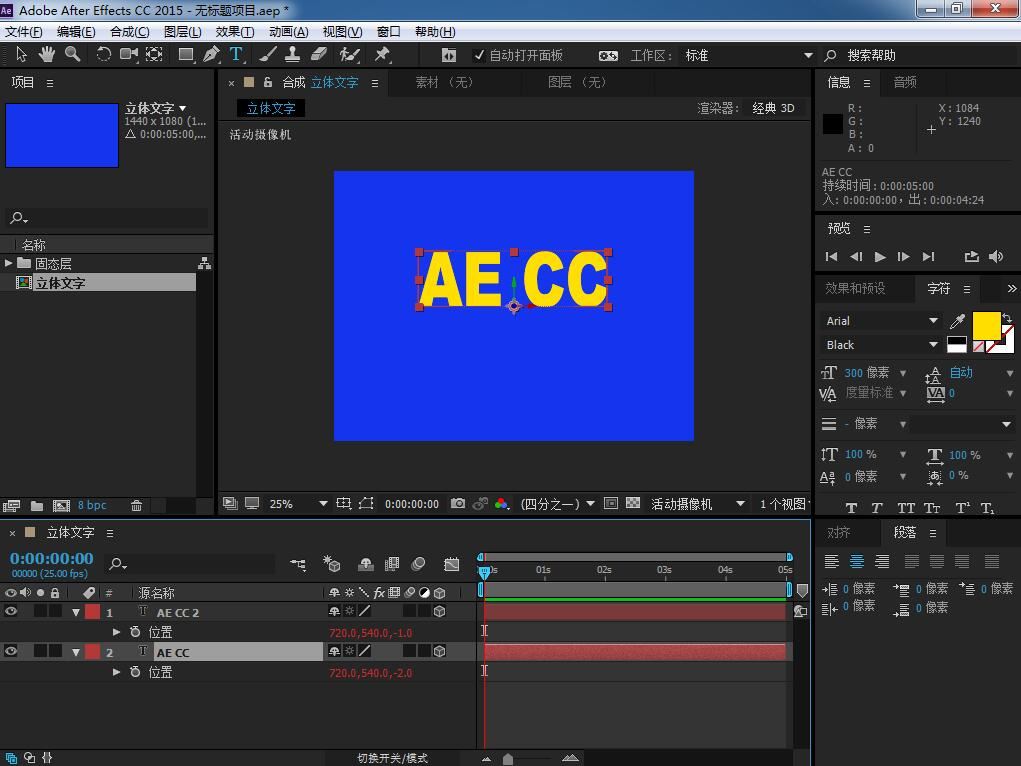The height and width of the screenshot is (766, 1021).
Task: Select the Puppet Pin tool
Action: pos(382,55)
